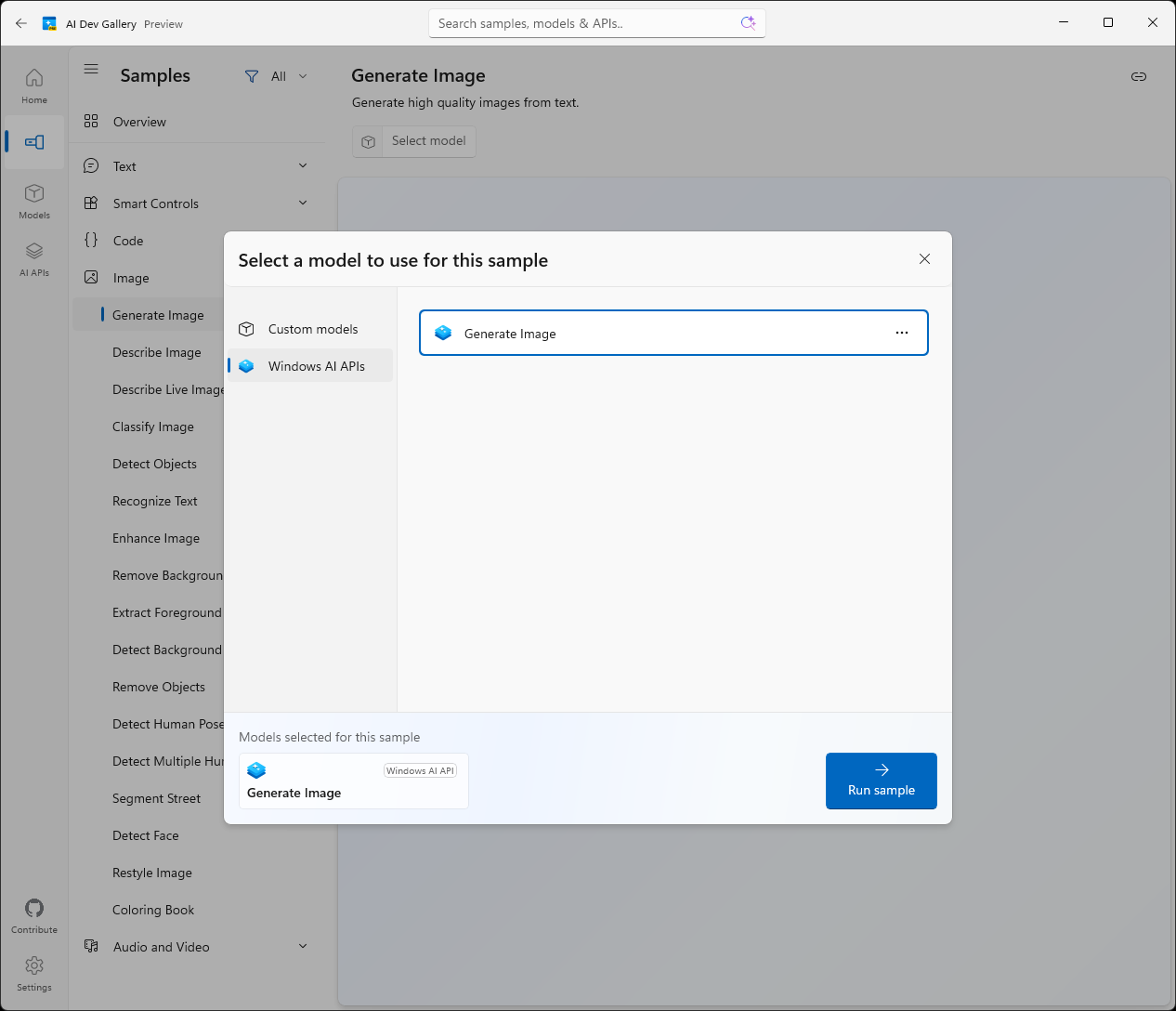Select the Detect Objects sample
This screenshot has width=1176, height=1011.
click(154, 464)
